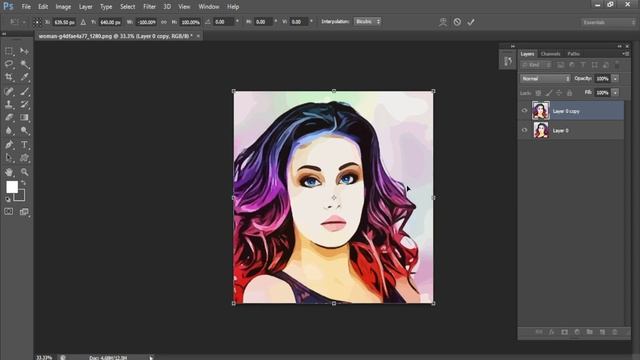Select the Hand tool

tap(9, 172)
